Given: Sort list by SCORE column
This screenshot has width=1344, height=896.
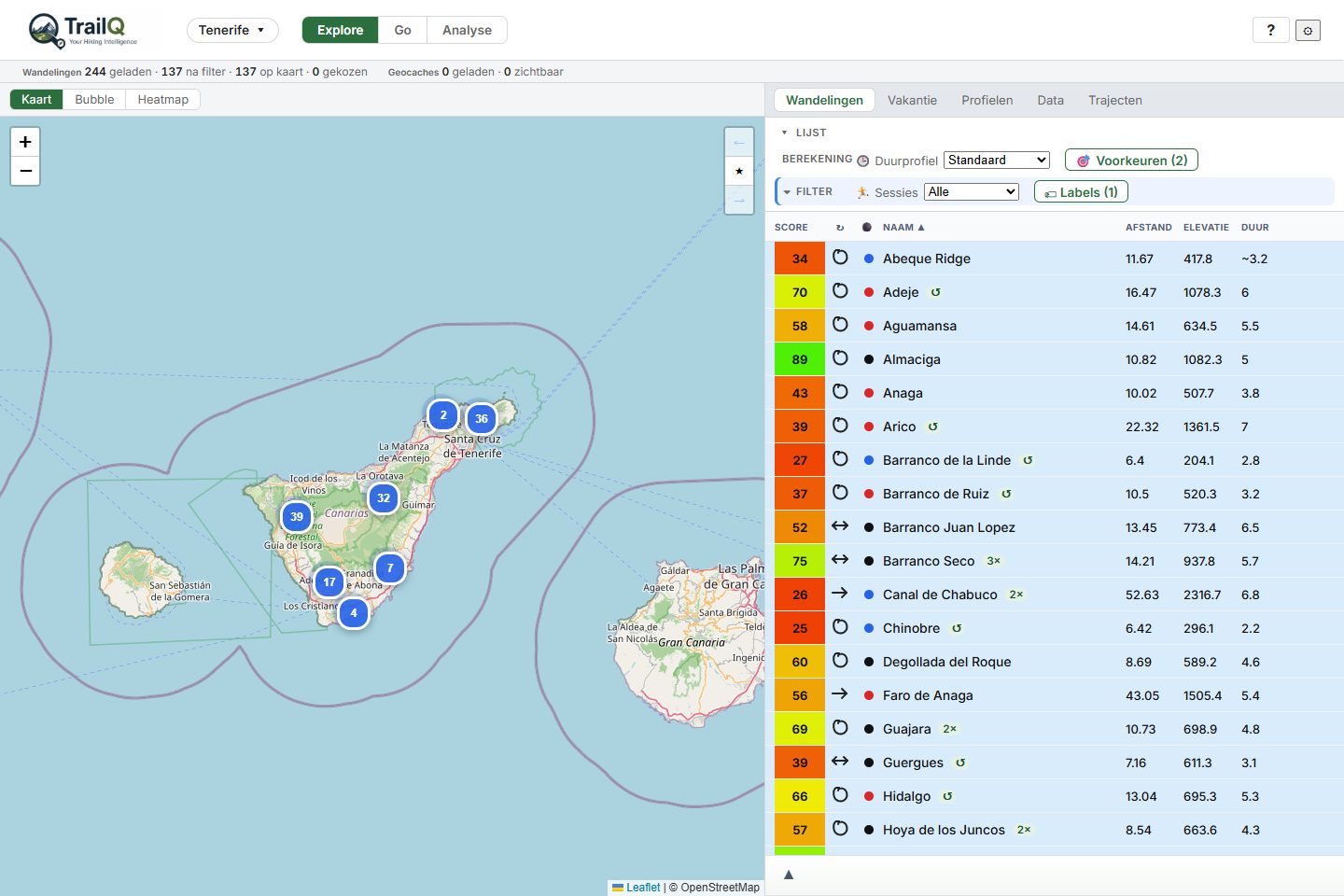Looking at the screenshot, I should 791,227.
